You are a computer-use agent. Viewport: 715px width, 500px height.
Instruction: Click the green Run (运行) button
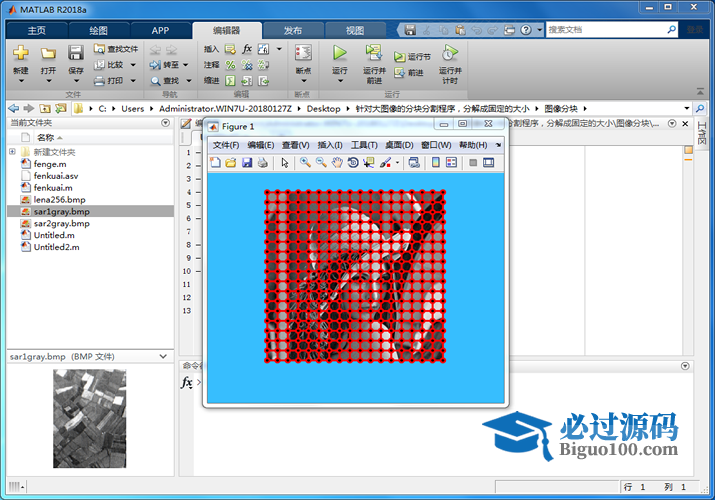pyautogui.click(x=339, y=53)
